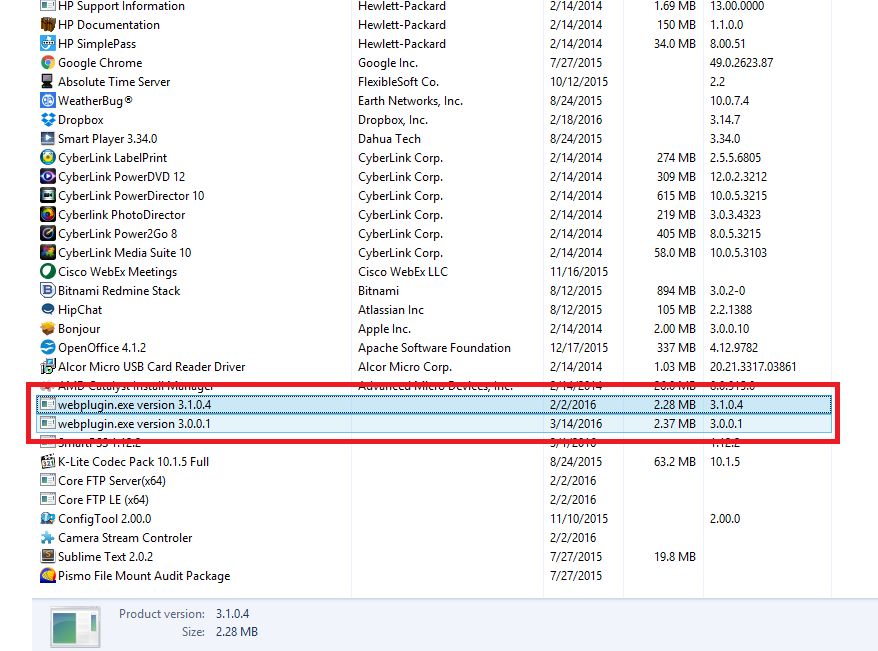878x651 pixels.
Task: Click publisher Atlassian Inc
Action: 391,310
